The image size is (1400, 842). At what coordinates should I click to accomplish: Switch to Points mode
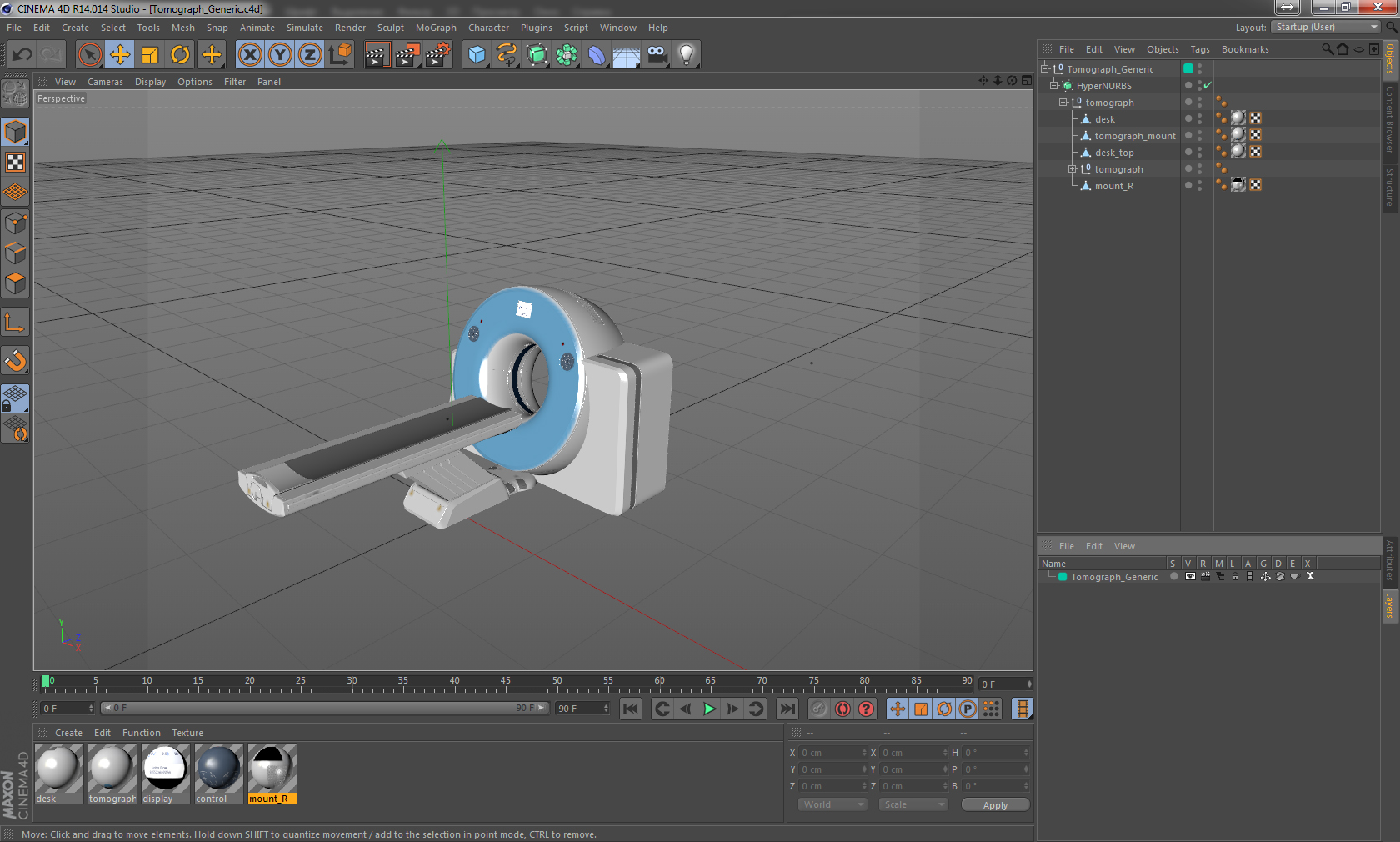pos(16,223)
